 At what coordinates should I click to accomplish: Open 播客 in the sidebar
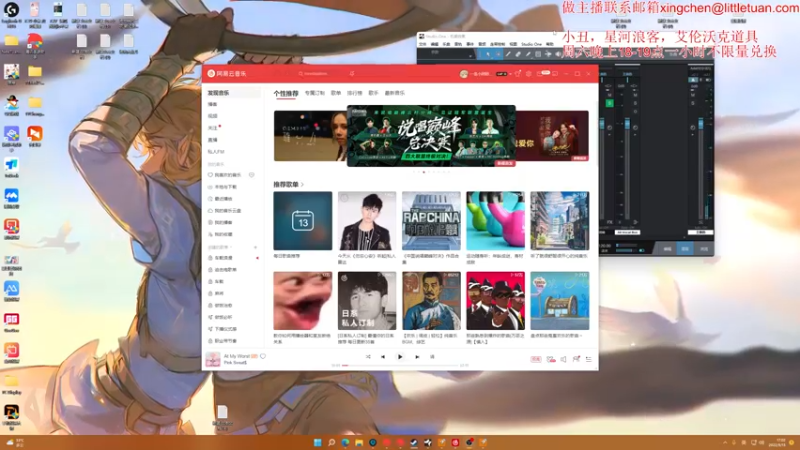213,104
